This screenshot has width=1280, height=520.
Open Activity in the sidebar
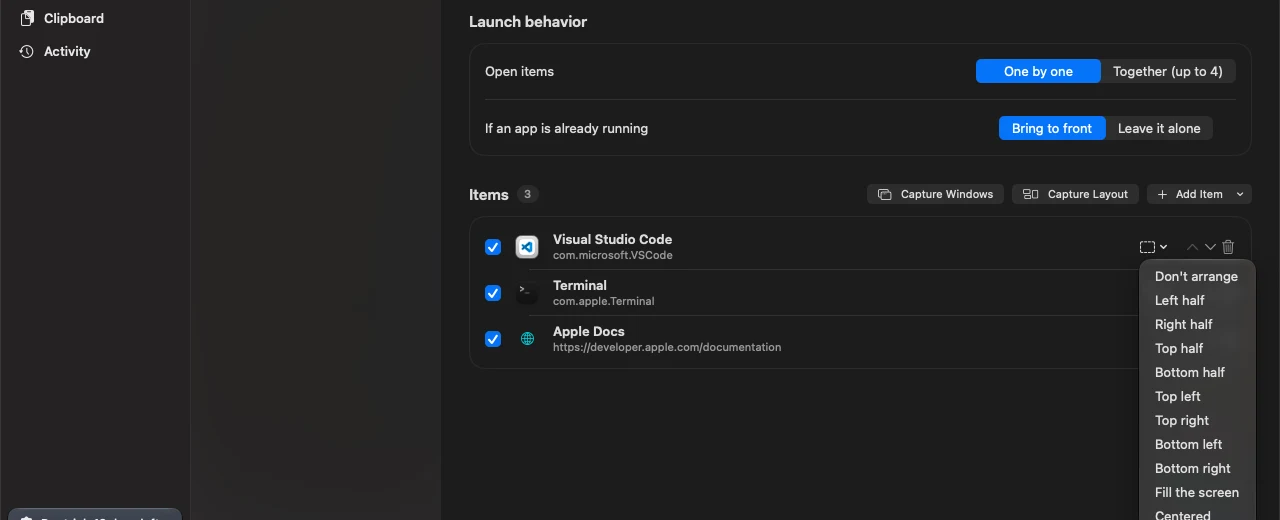(x=55, y=51)
